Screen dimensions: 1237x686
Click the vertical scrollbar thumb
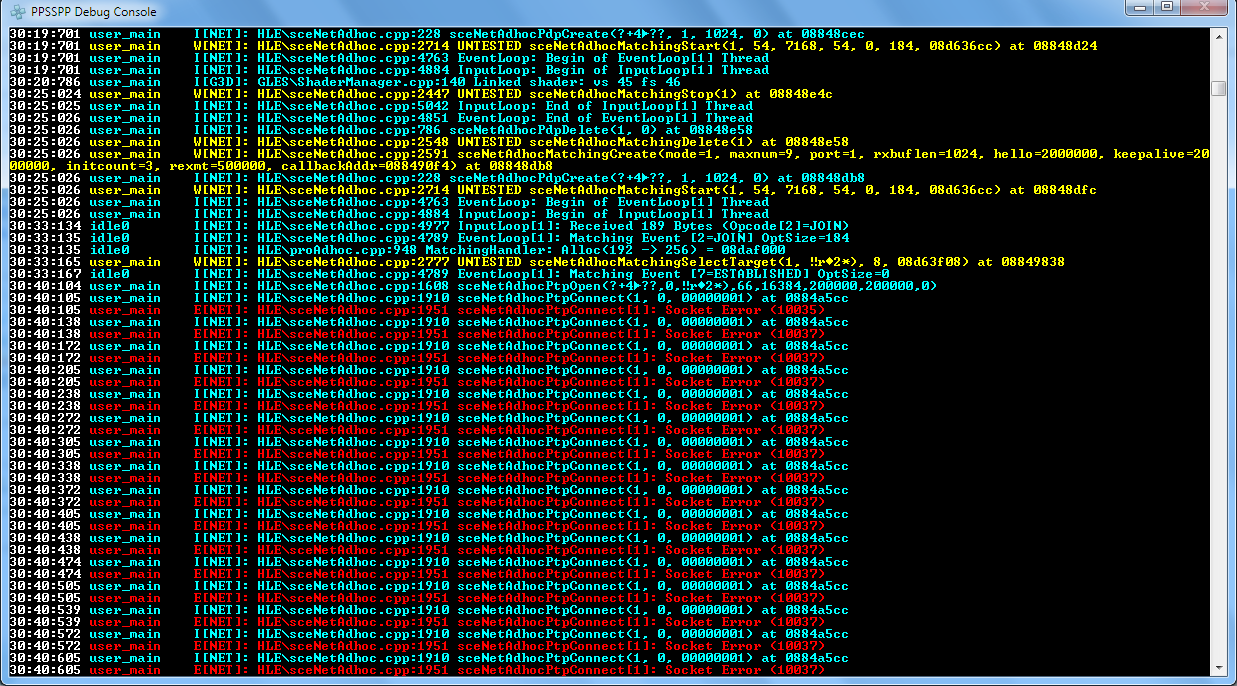coord(1217,89)
